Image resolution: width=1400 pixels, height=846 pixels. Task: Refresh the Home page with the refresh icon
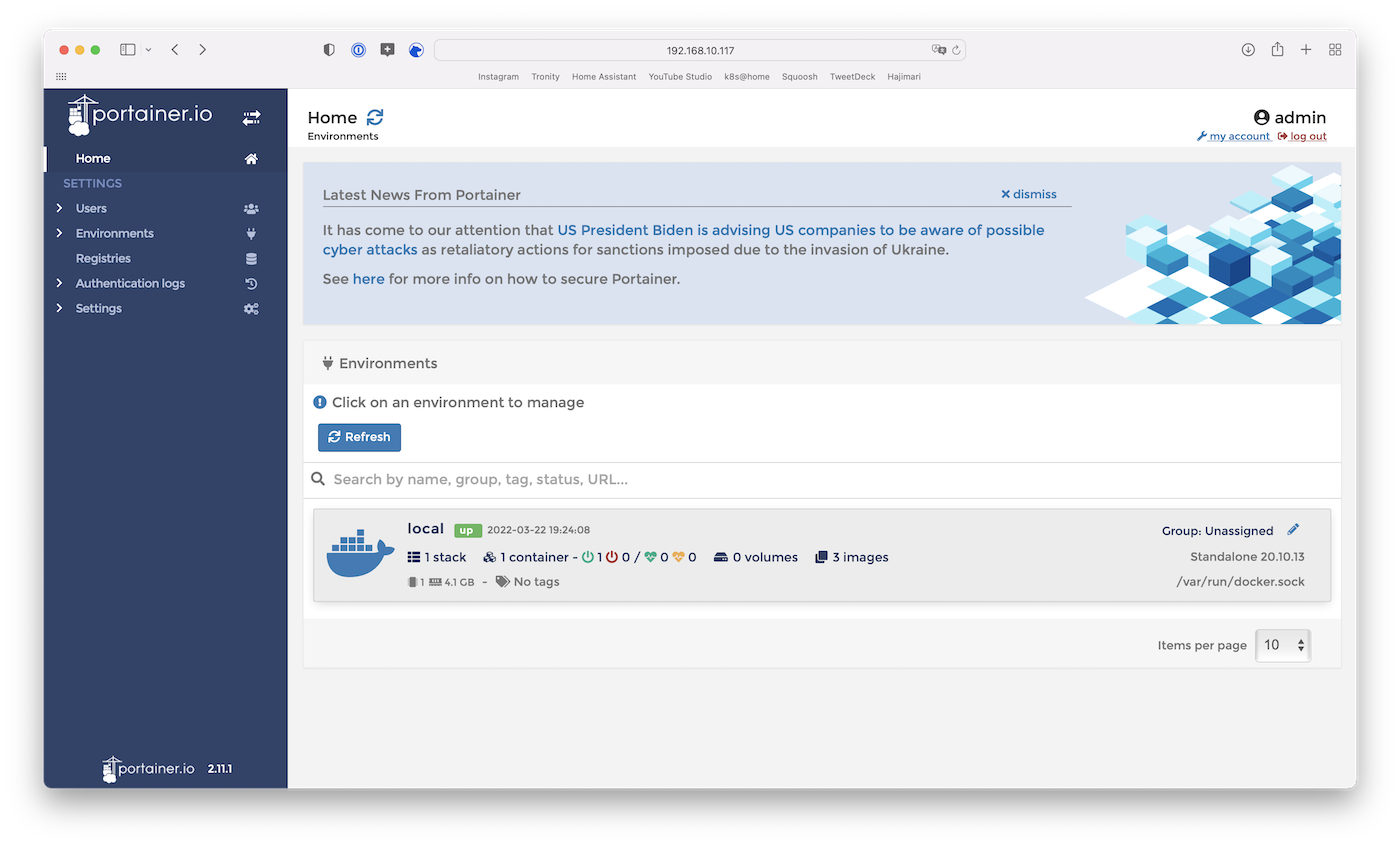click(374, 117)
